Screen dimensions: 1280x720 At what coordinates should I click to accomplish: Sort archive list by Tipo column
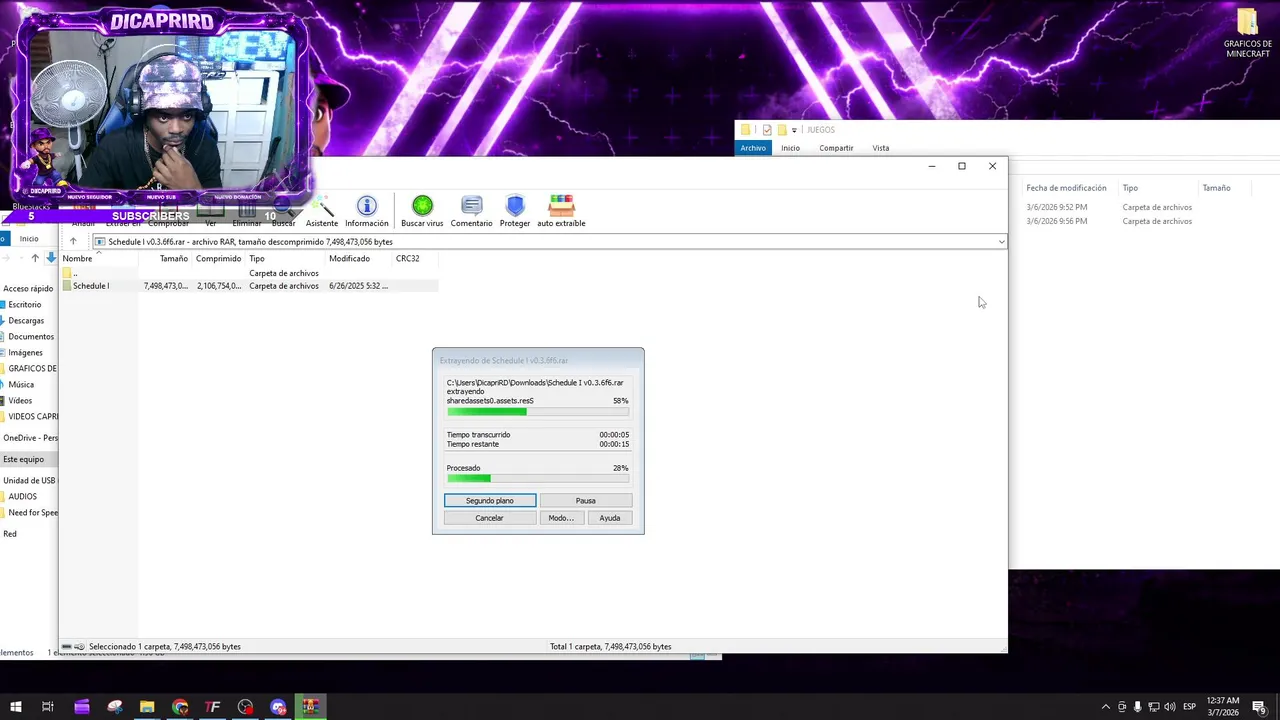point(286,258)
